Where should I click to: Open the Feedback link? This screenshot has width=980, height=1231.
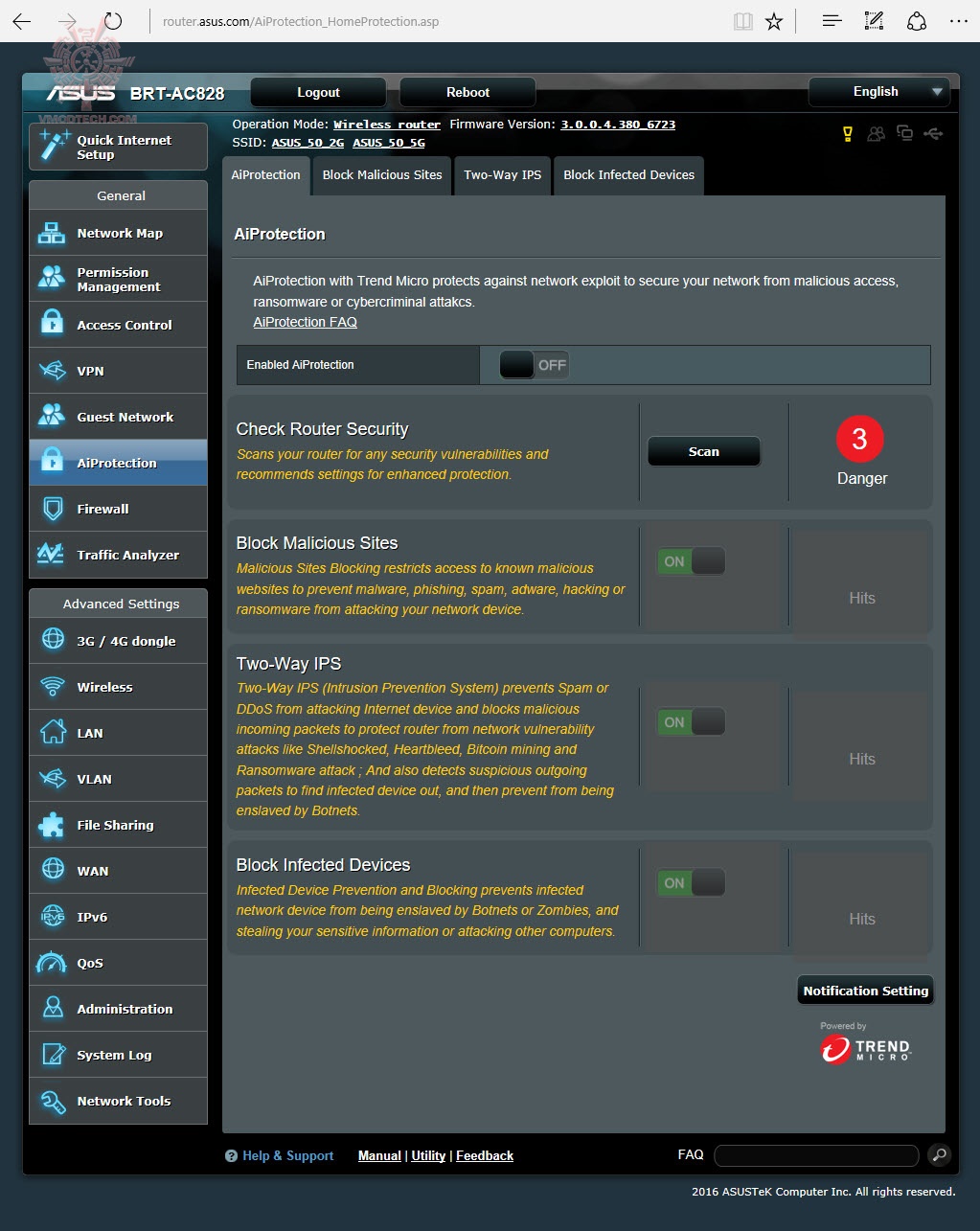(485, 1155)
